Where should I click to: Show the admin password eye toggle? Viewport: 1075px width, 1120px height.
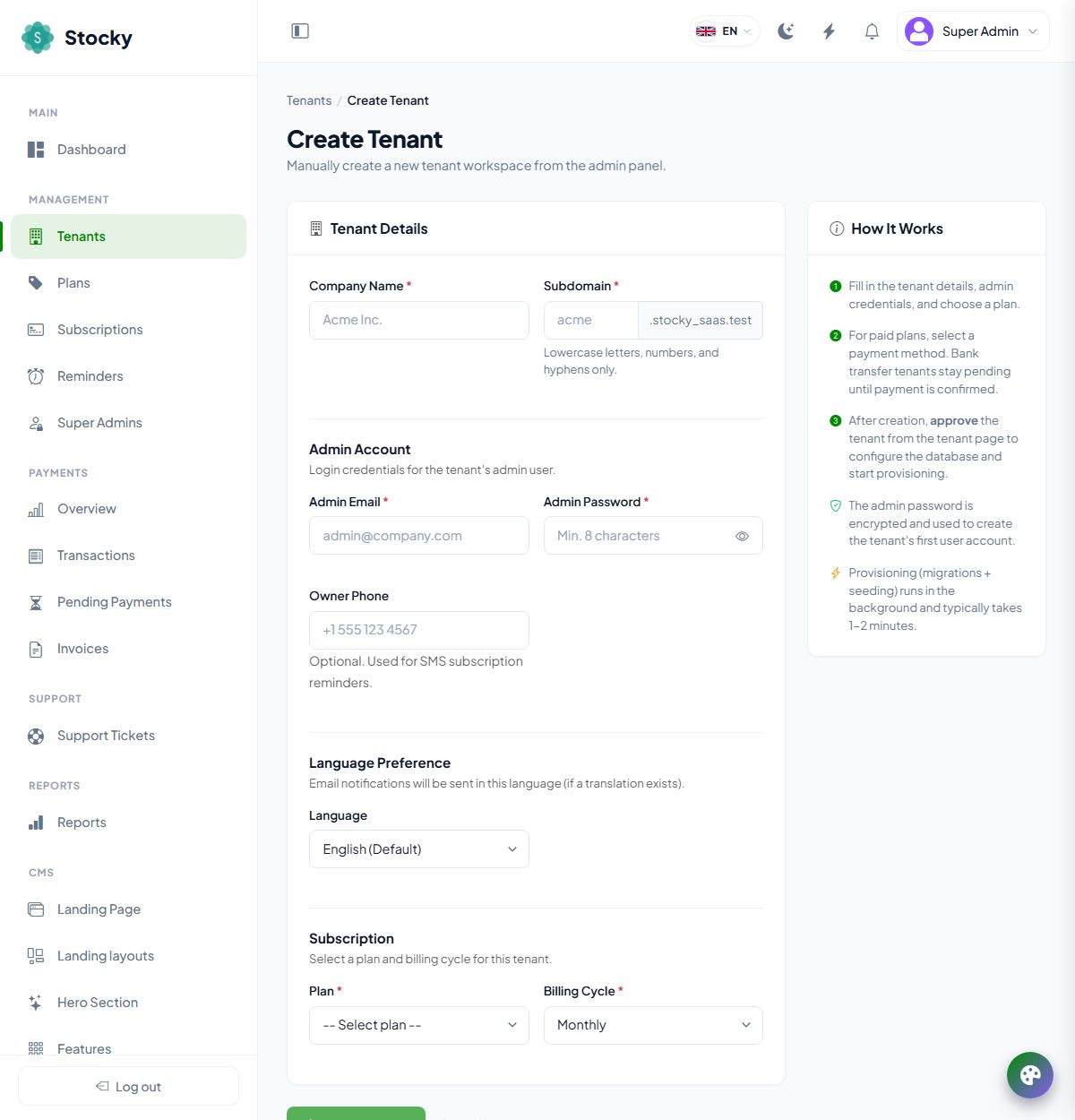click(742, 536)
